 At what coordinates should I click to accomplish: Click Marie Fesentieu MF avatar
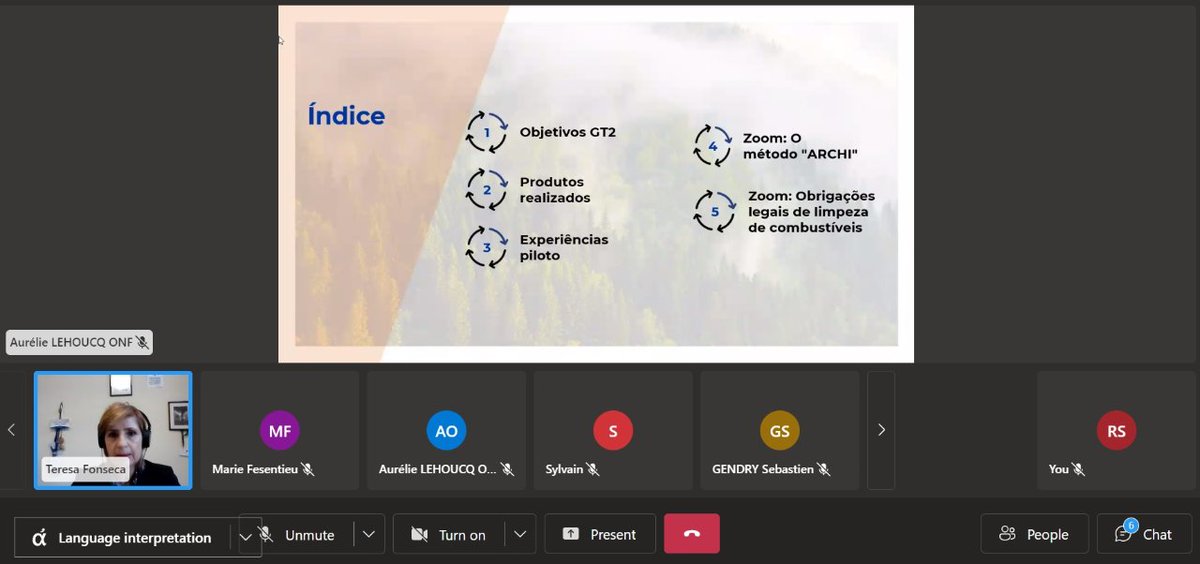tap(280, 430)
